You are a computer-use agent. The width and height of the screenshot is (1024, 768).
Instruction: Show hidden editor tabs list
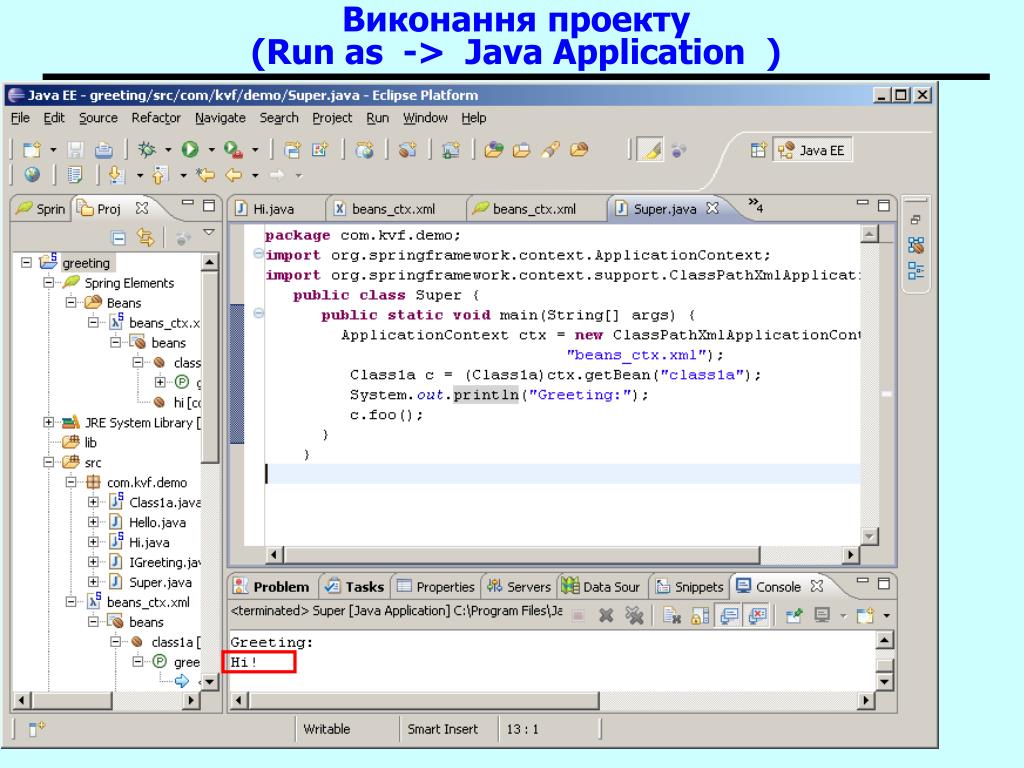pos(756,204)
